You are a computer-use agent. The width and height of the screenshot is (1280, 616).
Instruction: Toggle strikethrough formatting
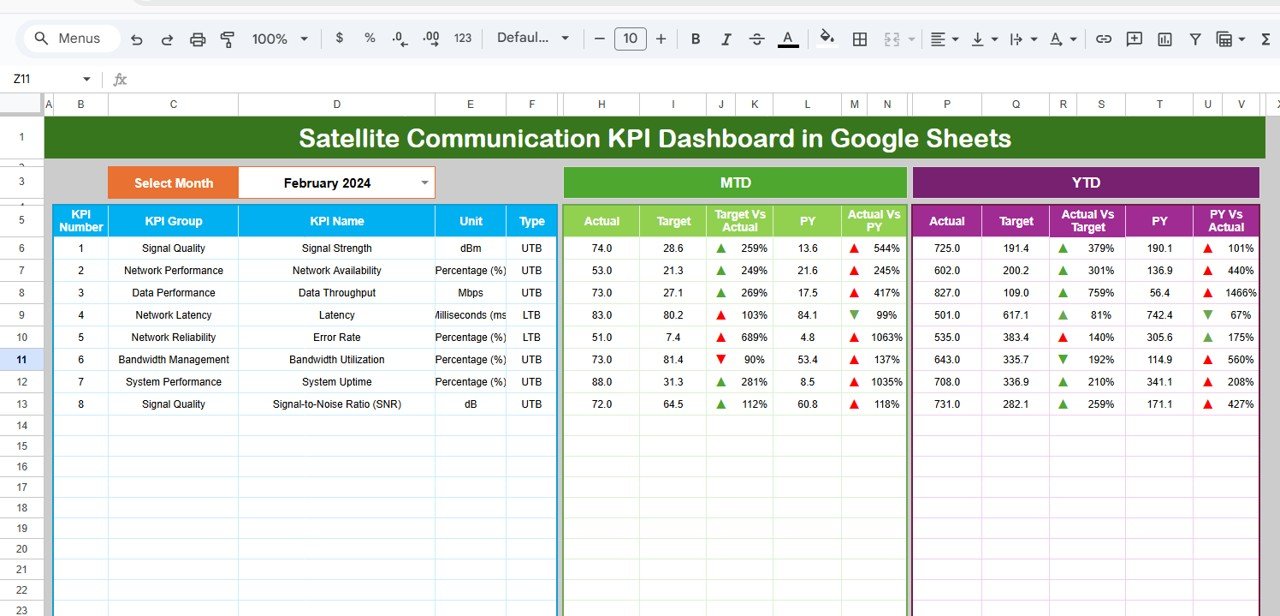point(757,38)
